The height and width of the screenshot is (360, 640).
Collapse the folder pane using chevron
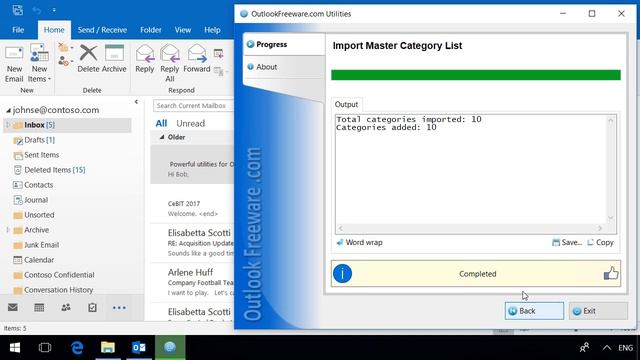tap(136, 102)
